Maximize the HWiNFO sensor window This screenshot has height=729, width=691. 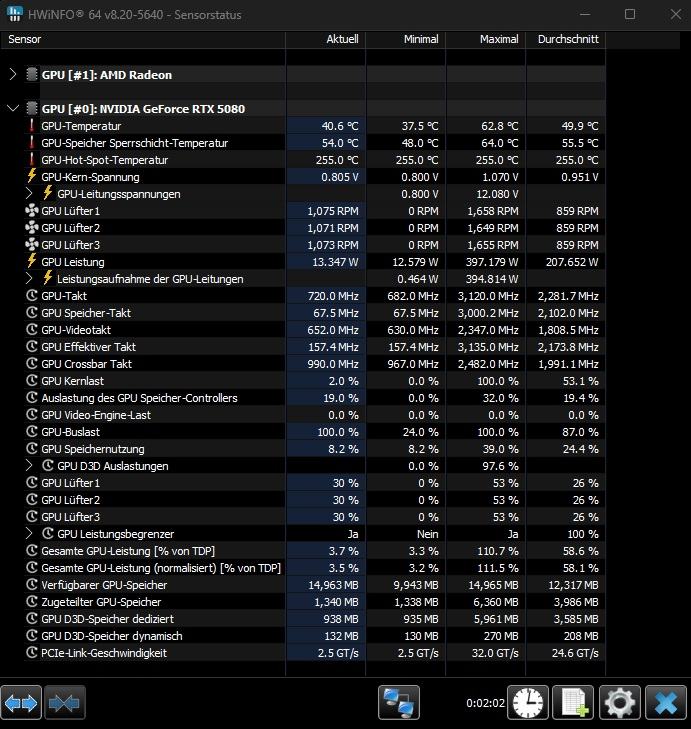630,14
